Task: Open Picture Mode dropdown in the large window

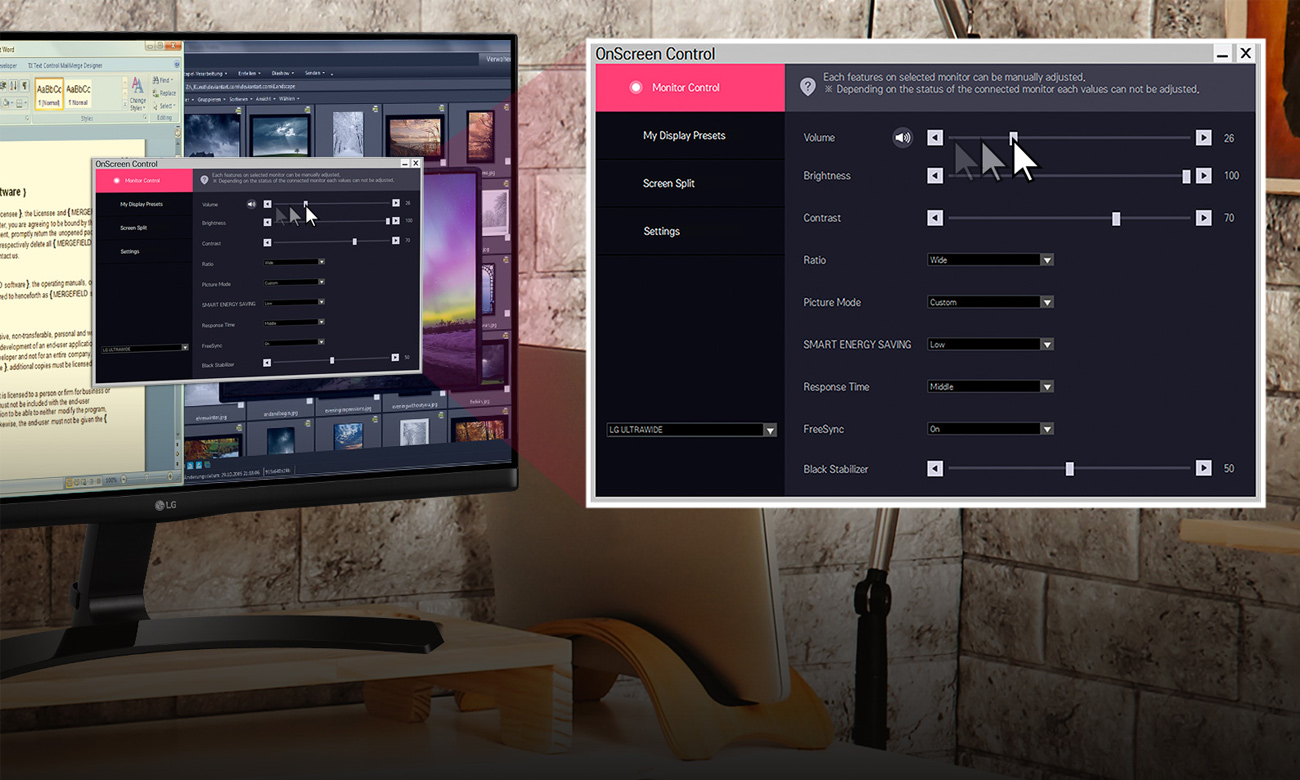Action: 990,302
